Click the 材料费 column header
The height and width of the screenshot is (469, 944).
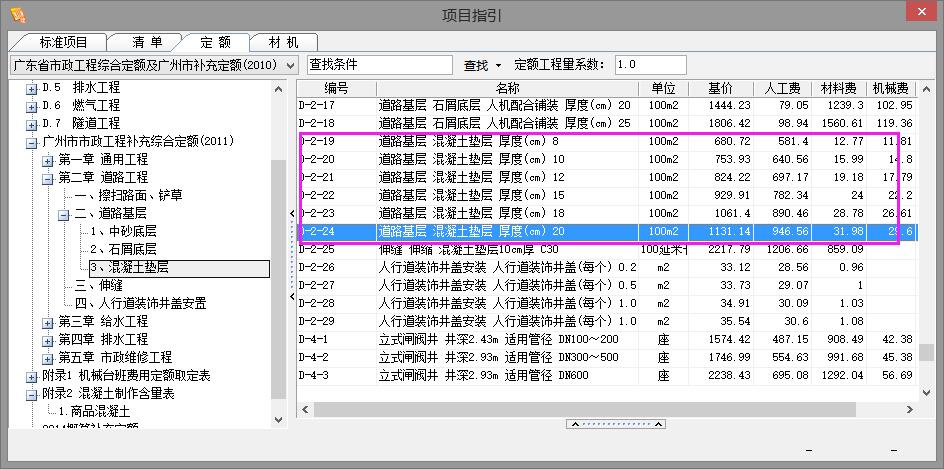[839, 89]
